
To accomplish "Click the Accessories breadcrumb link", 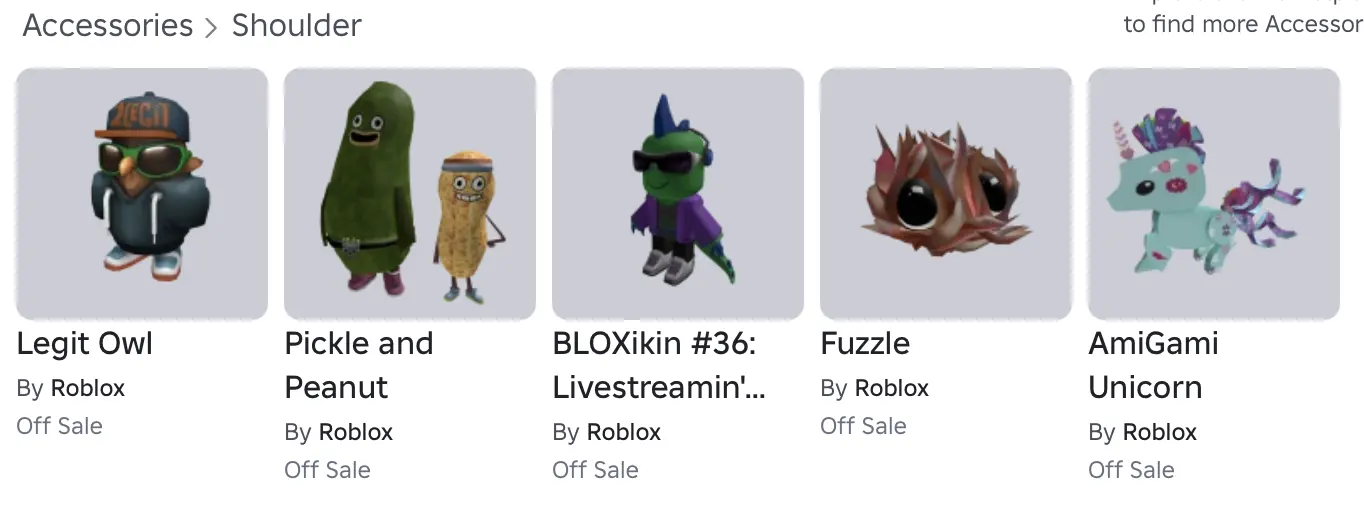I will click(x=108, y=26).
